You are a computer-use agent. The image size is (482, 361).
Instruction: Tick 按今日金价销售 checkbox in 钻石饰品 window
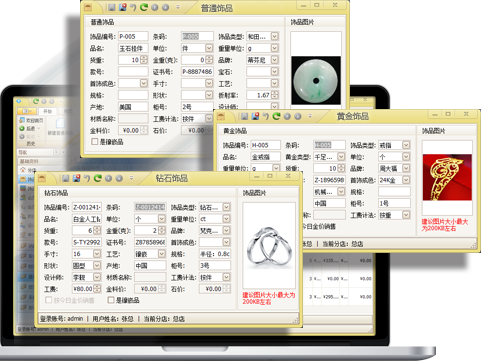tap(49, 300)
